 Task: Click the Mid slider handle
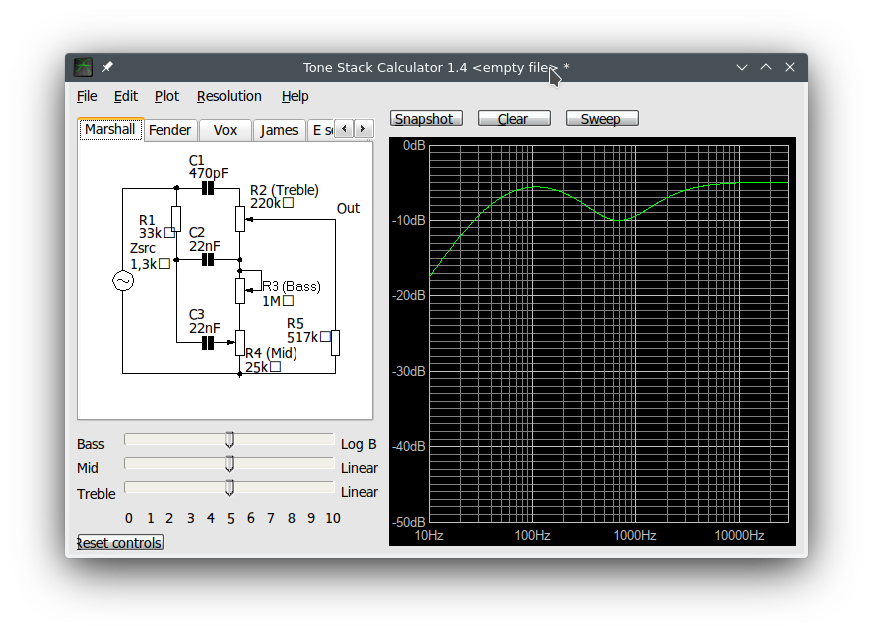point(229,464)
